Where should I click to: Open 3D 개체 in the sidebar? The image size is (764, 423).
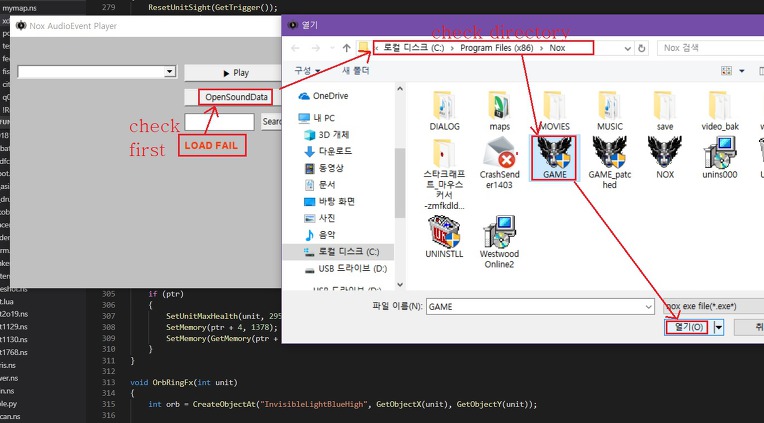click(327, 135)
